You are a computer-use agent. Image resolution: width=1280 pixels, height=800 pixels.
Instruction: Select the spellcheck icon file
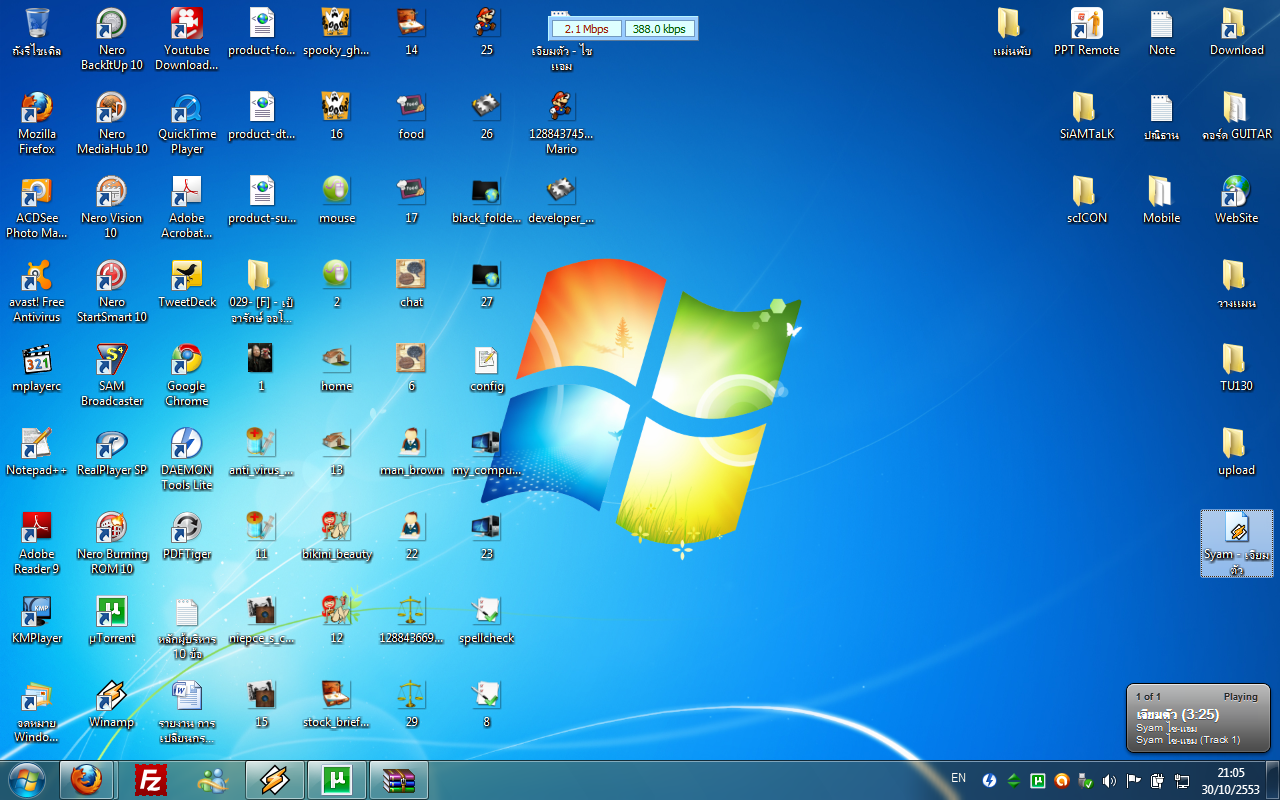click(487, 619)
